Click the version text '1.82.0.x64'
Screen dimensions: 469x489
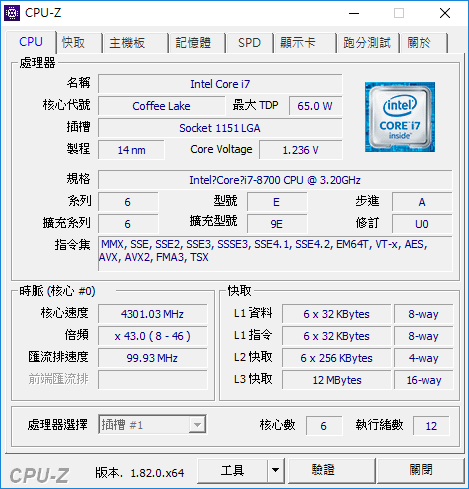click(157, 473)
